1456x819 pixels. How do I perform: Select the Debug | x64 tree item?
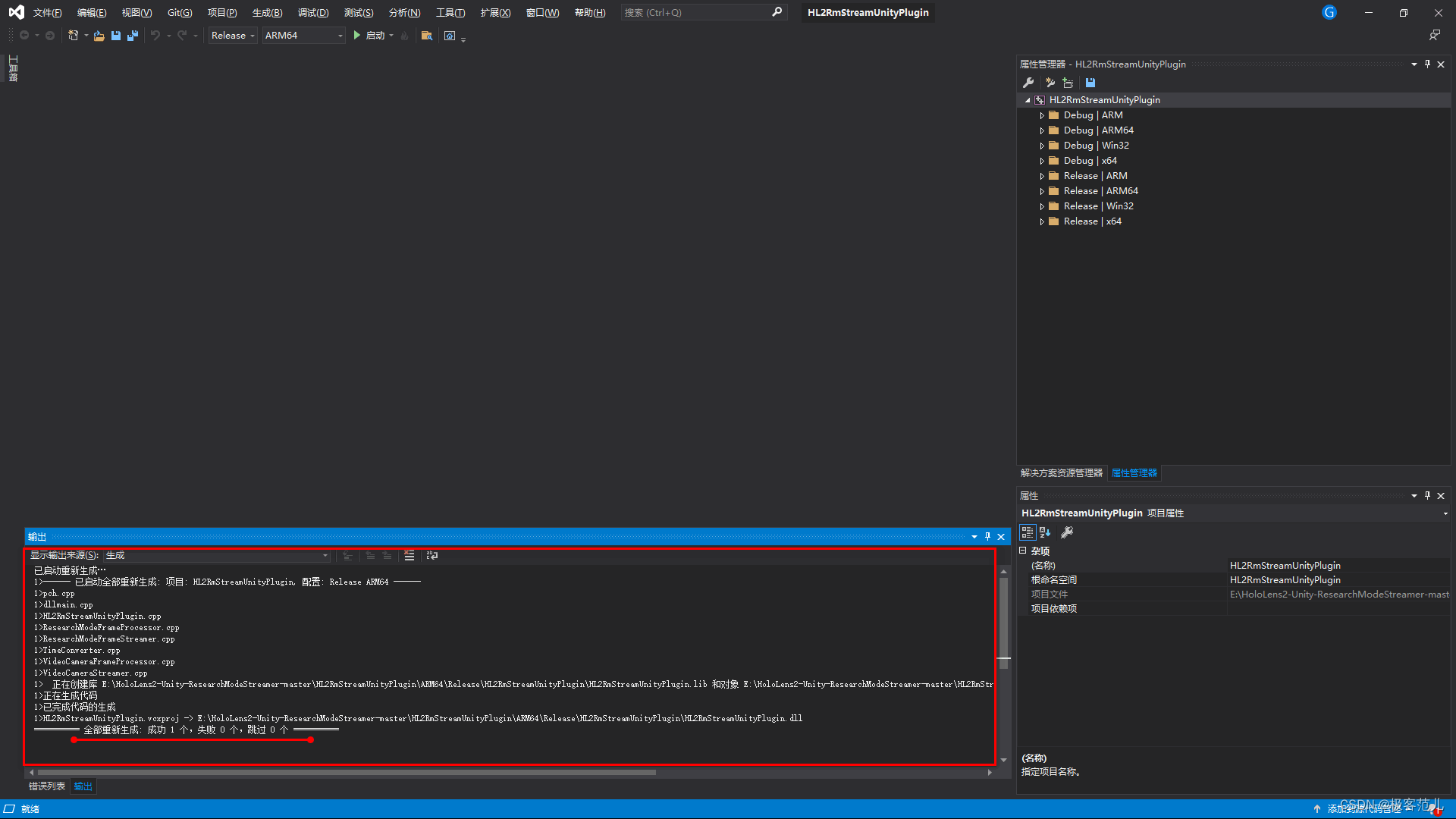tap(1090, 161)
